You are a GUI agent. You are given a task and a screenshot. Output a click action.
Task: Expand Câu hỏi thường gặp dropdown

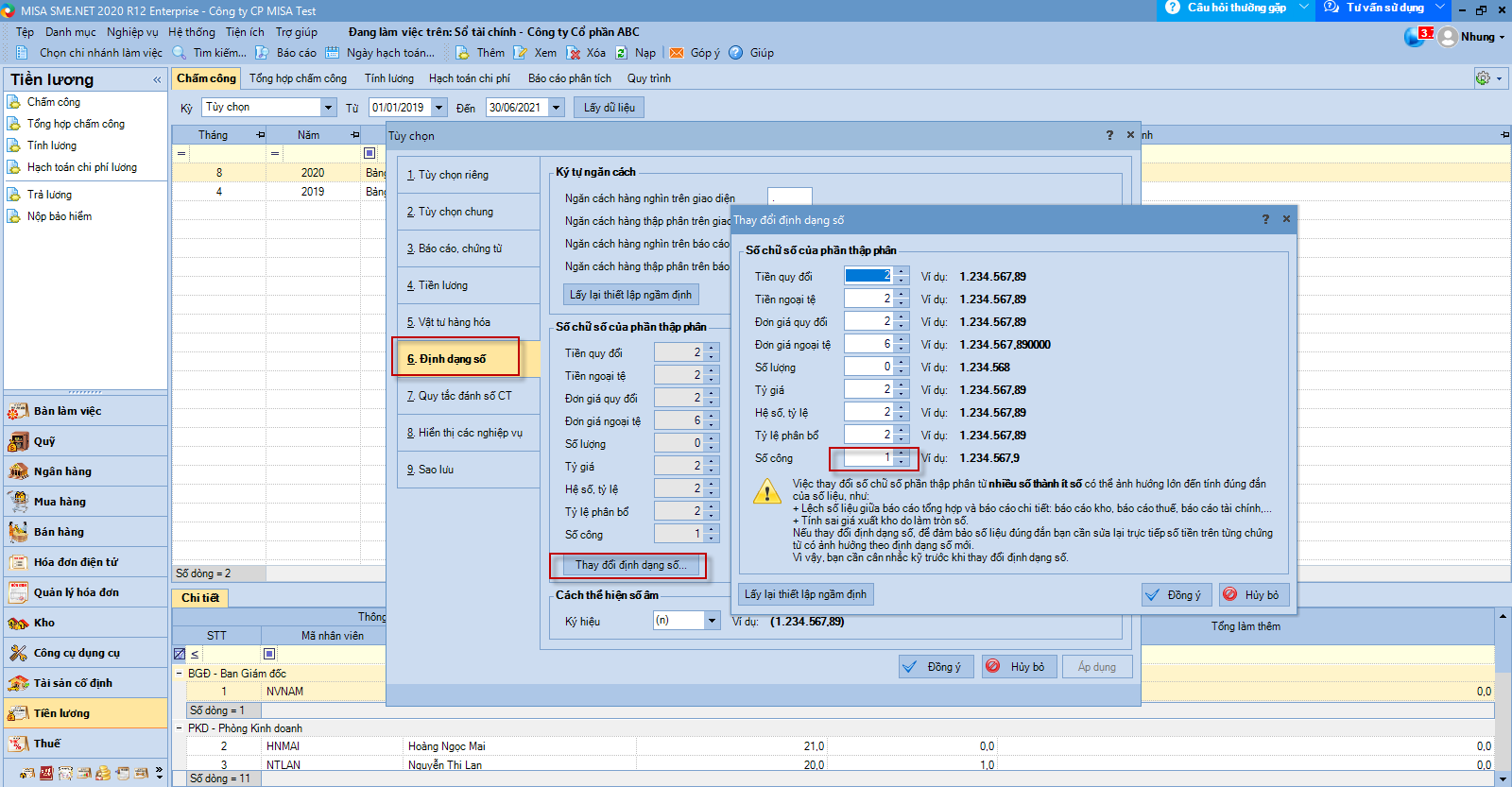1304,8
